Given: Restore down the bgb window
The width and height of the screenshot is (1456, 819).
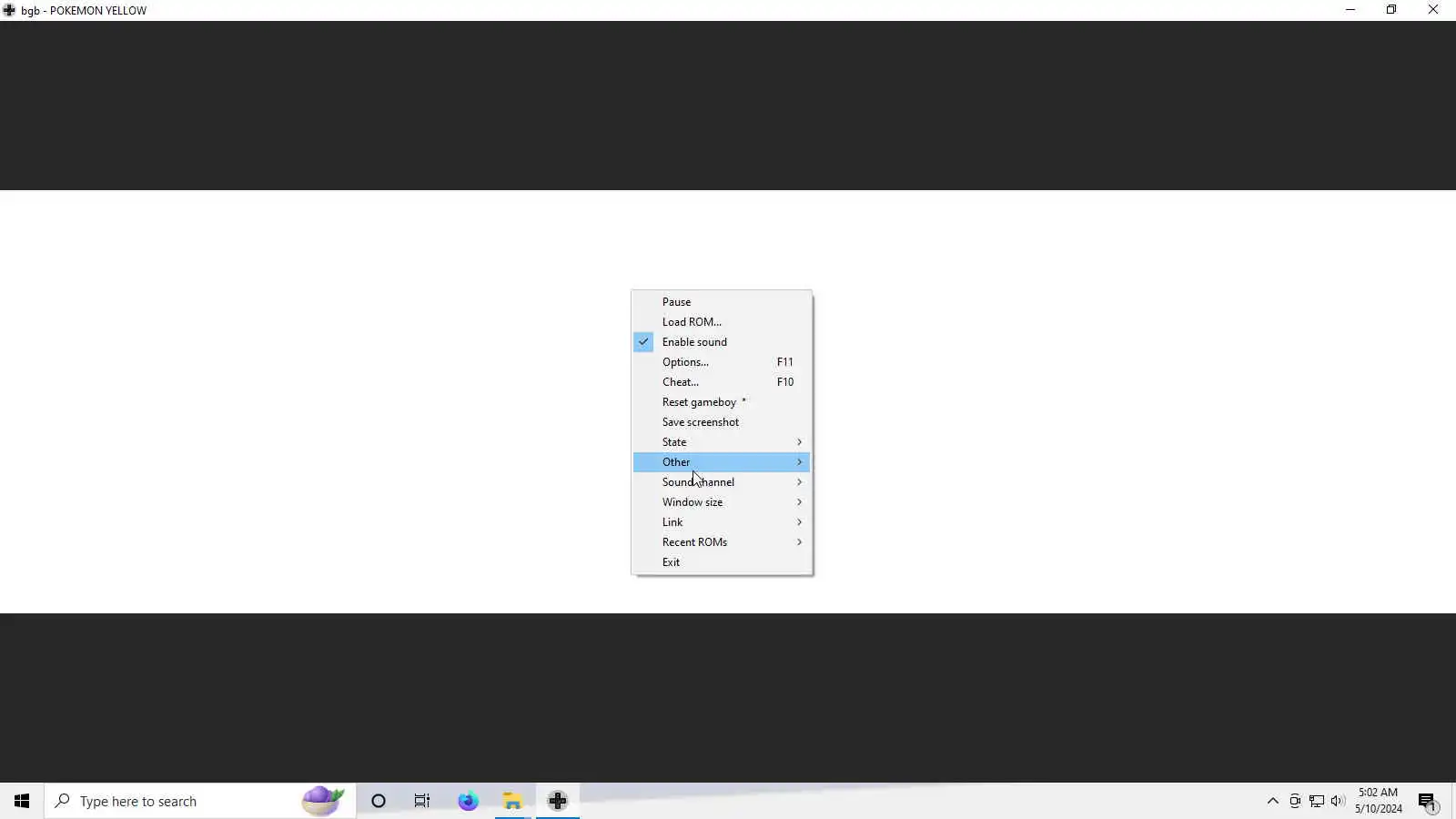Looking at the screenshot, I should (1391, 10).
